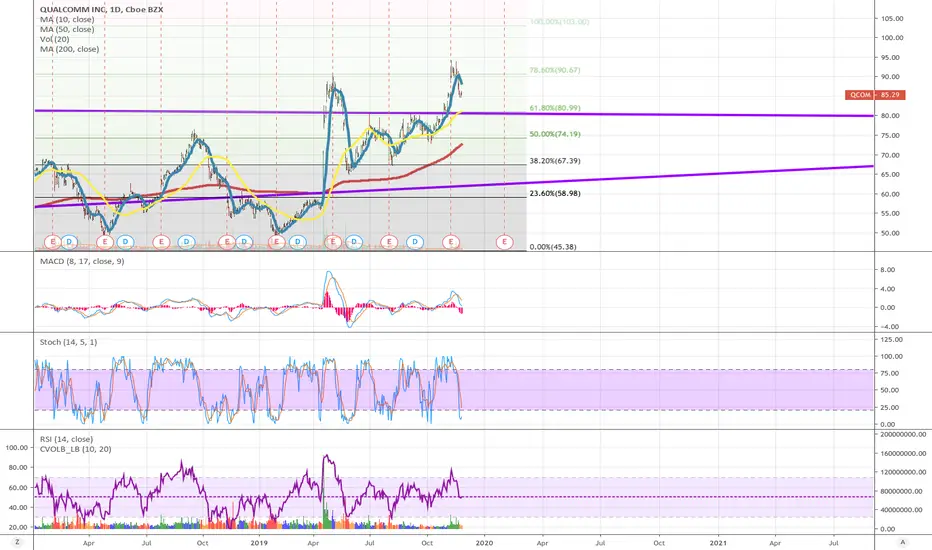
Task: Click the 23.60%(58.98) Fibonacci level label
Action: 555,193
